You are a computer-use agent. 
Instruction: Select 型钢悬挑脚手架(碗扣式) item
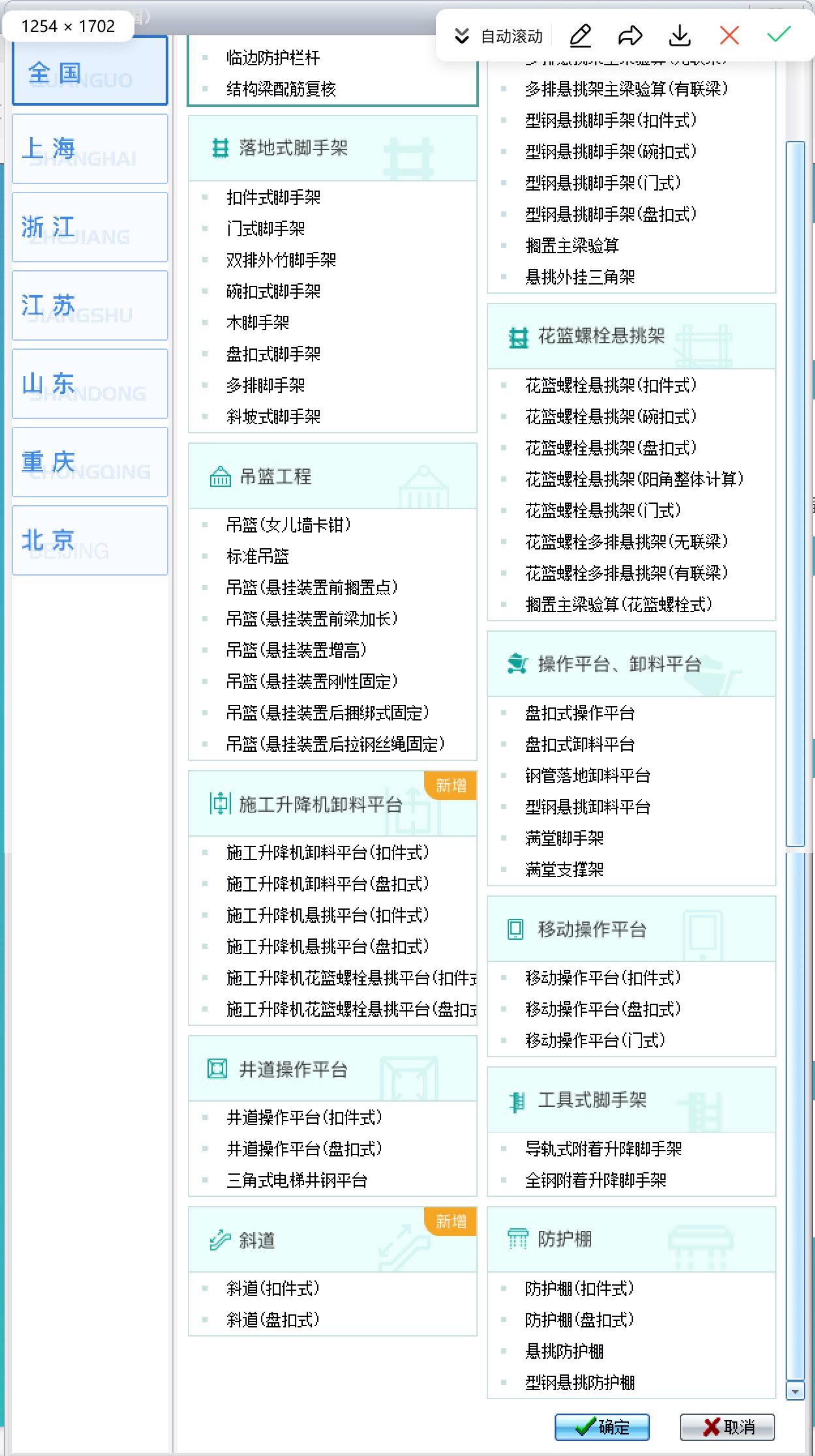tap(611, 152)
